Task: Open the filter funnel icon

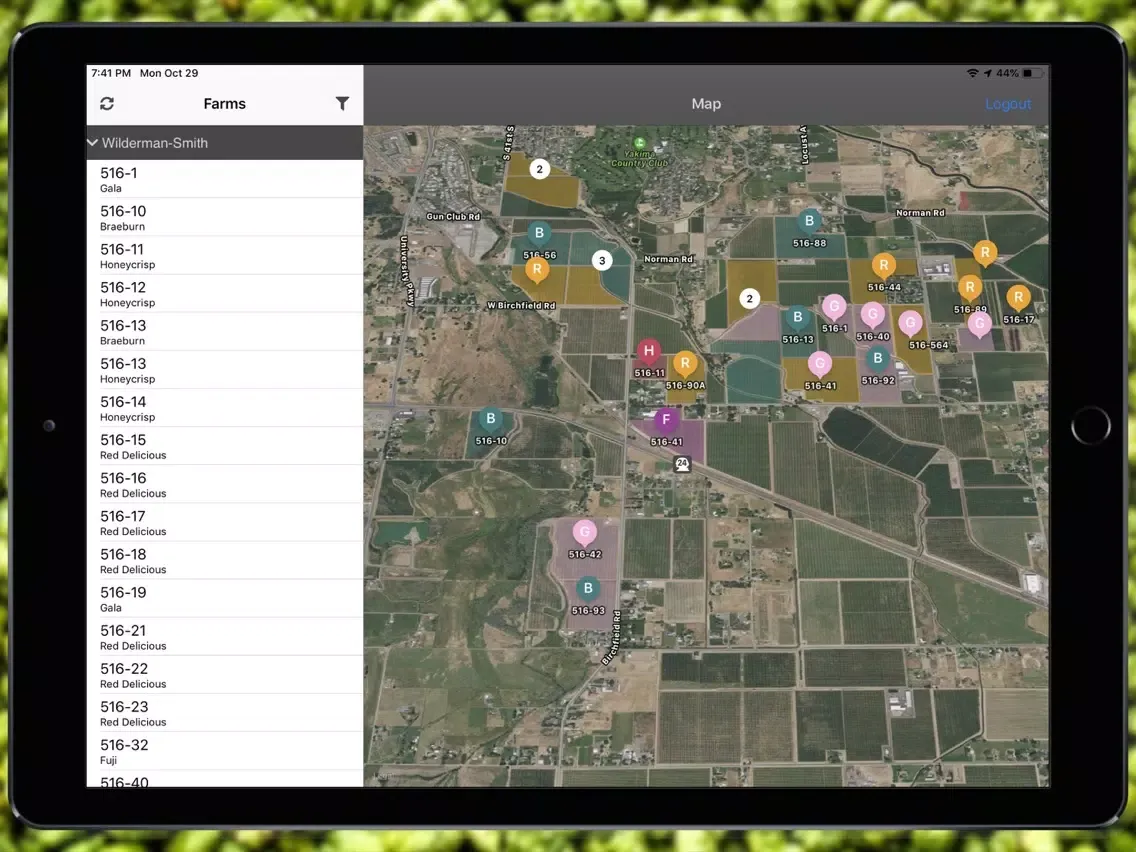Action: [x=342, y=104]
